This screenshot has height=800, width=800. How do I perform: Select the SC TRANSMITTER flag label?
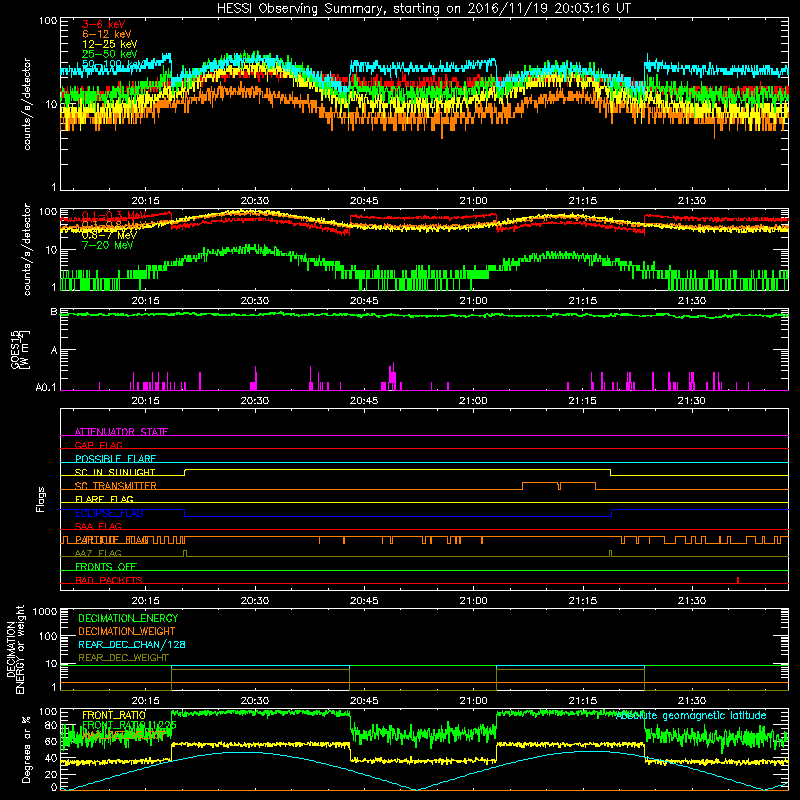pyautogui.click(x=116, y=486)
